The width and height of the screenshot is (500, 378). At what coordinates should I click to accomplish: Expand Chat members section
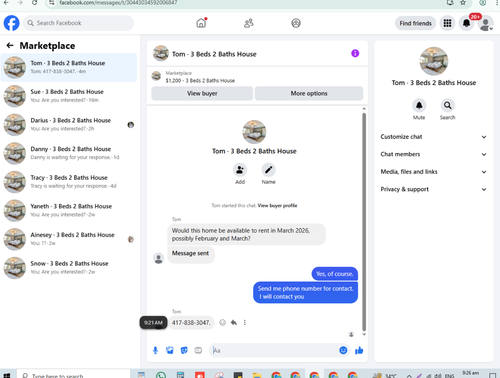(433, 154)
